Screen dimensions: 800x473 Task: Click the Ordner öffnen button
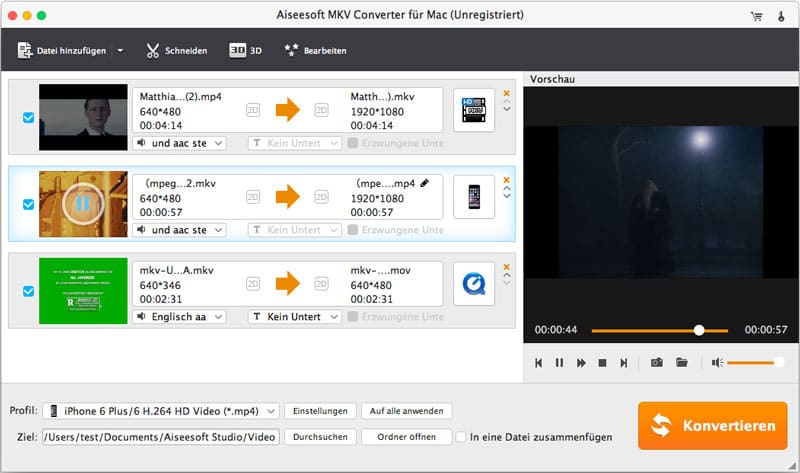tap(407, 437)
